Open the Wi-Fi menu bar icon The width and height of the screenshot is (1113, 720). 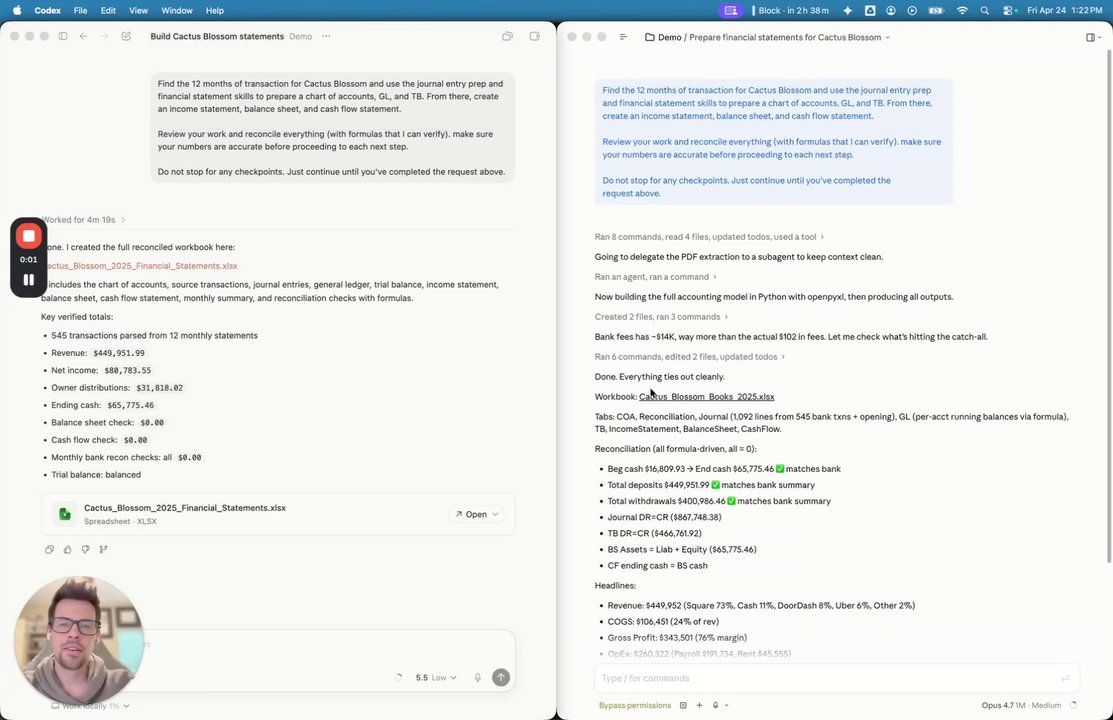click(962, 11)
